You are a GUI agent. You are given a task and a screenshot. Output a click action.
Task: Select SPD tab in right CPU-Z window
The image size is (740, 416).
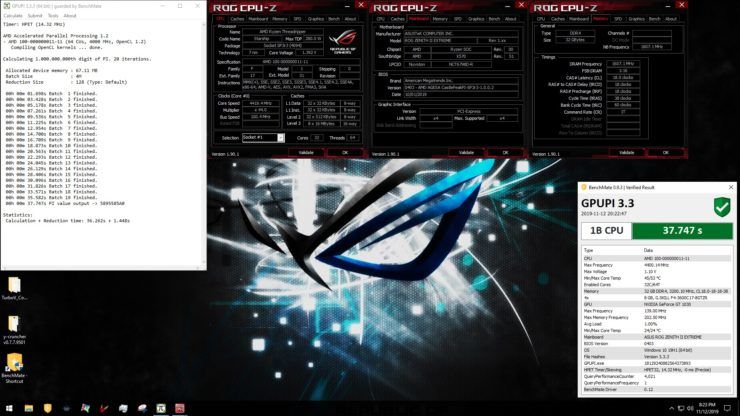tap(618, 19)
